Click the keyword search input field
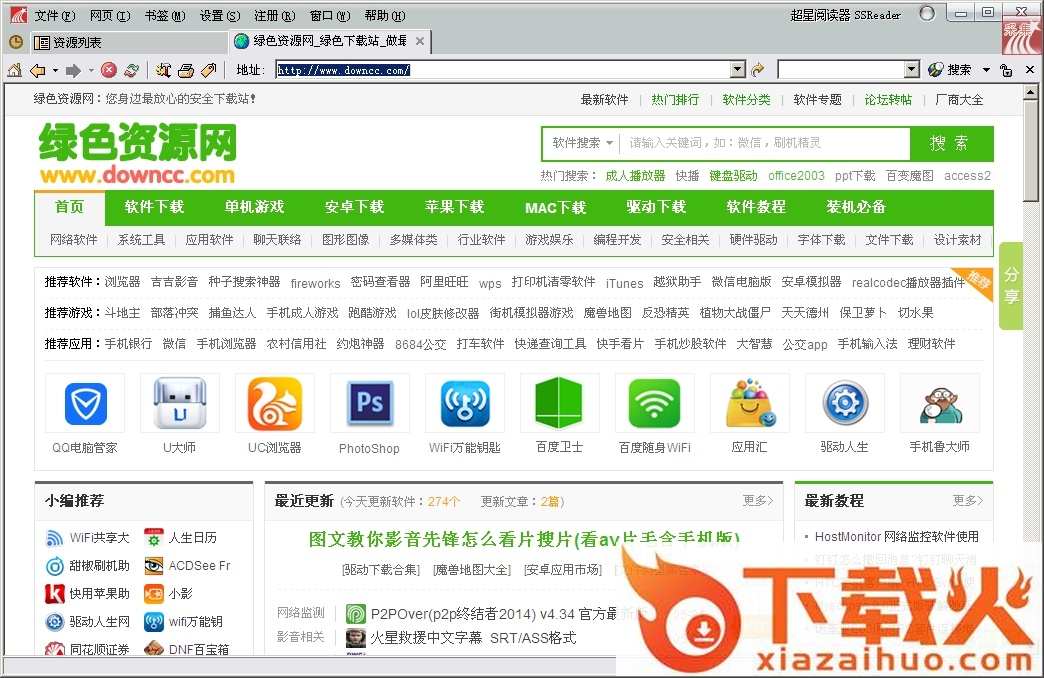 [x=765, y=143]
